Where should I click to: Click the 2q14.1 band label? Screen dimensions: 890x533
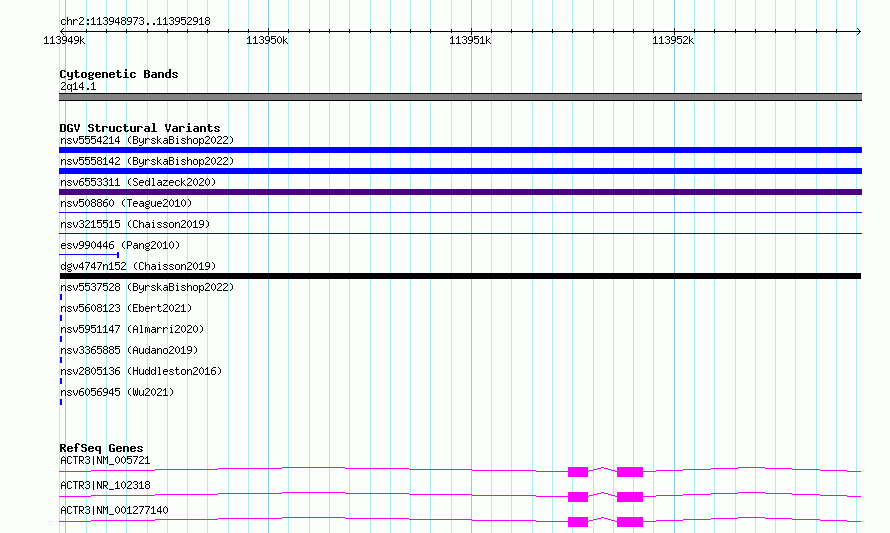pos(78,86)
